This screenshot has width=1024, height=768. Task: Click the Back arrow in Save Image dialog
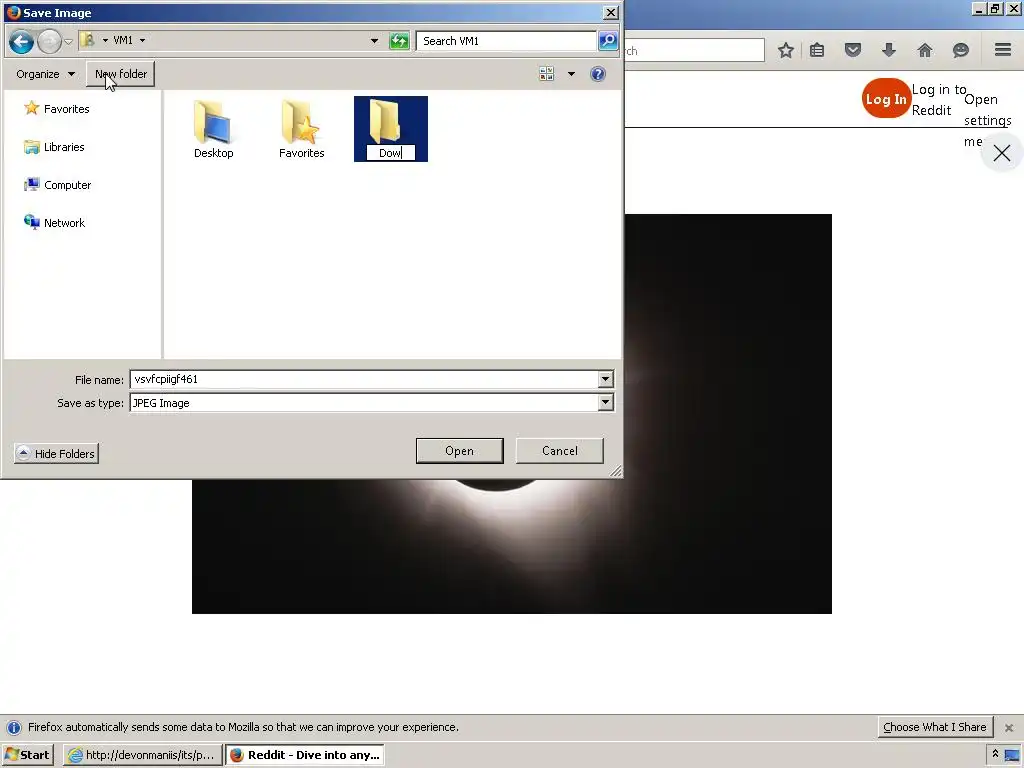pyautogui.click(x=21, y=41)
